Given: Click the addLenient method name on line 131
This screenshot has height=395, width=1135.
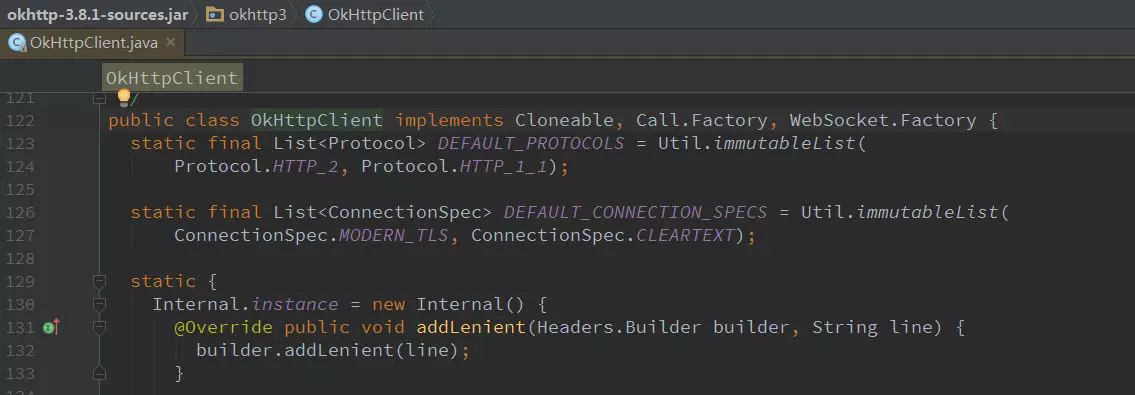Looking at the screenshot, I should [x=471, y=327].
